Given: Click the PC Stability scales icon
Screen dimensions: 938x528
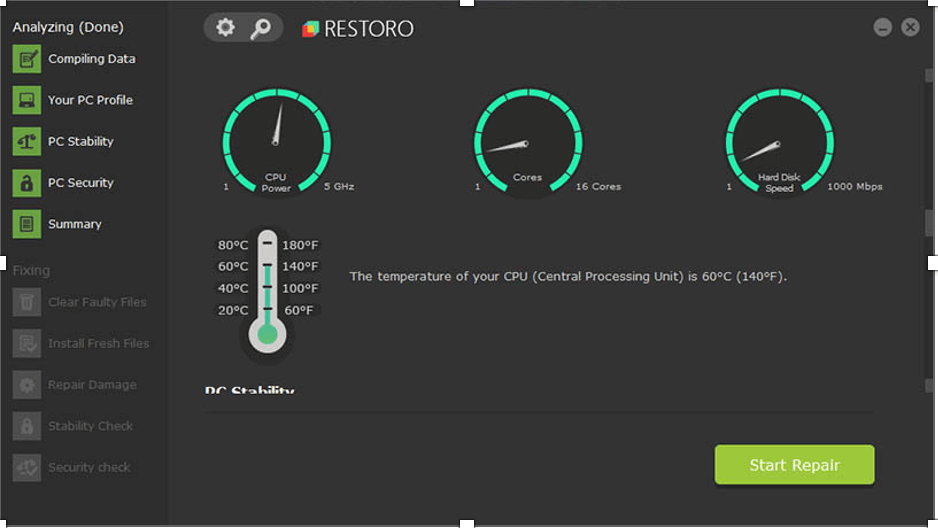Looking at the screenshot, I should point(27,141).
